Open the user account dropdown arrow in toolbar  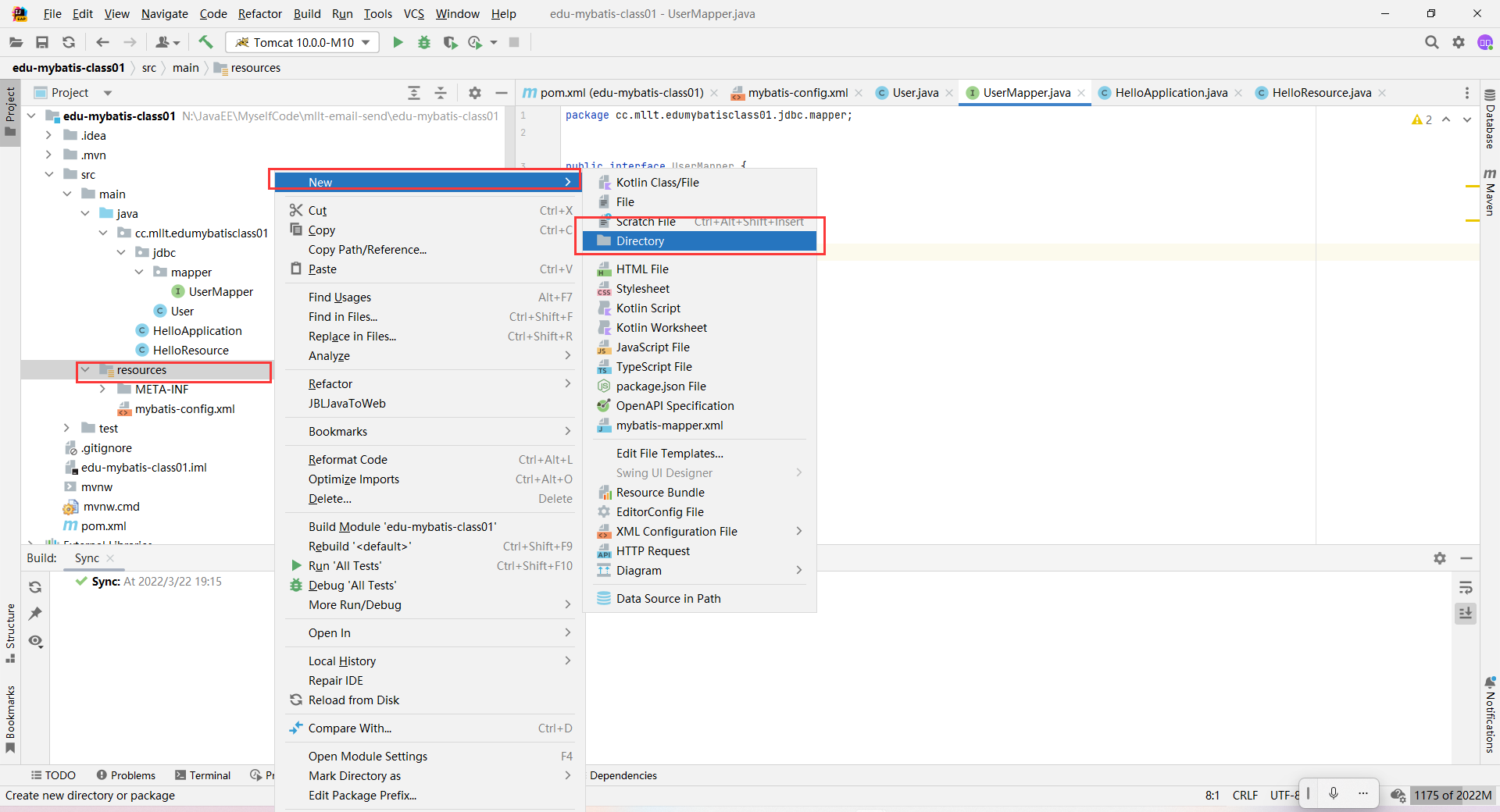(x=177, y=43)
